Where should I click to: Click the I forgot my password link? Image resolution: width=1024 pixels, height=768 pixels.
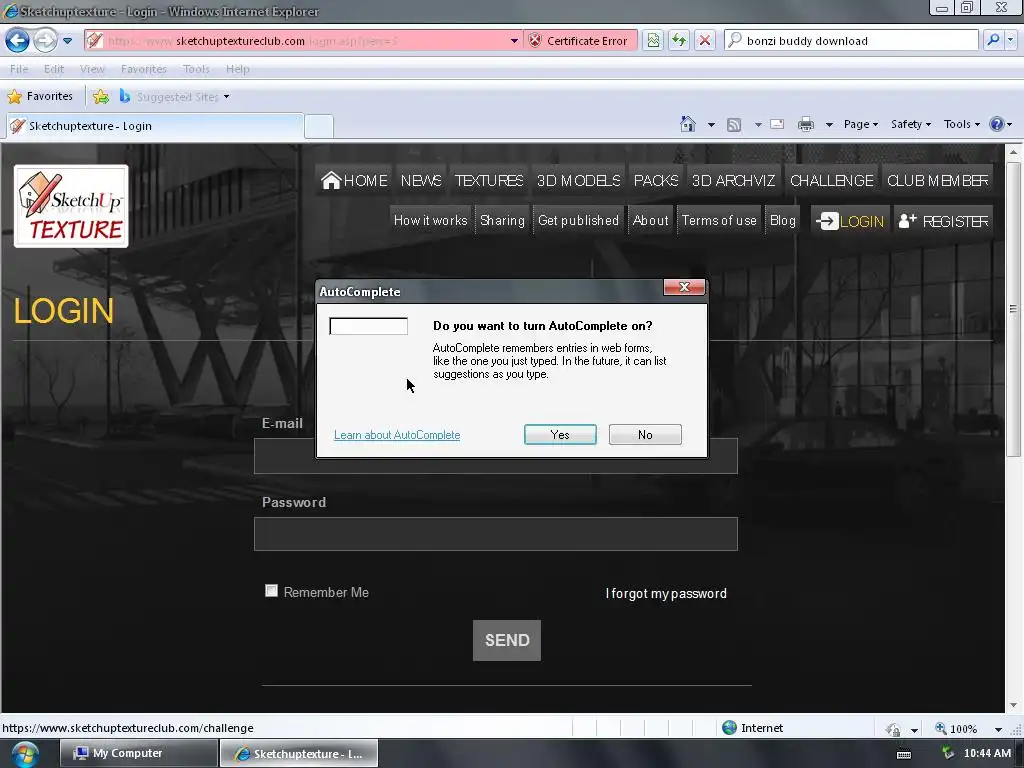coord(666,594)
